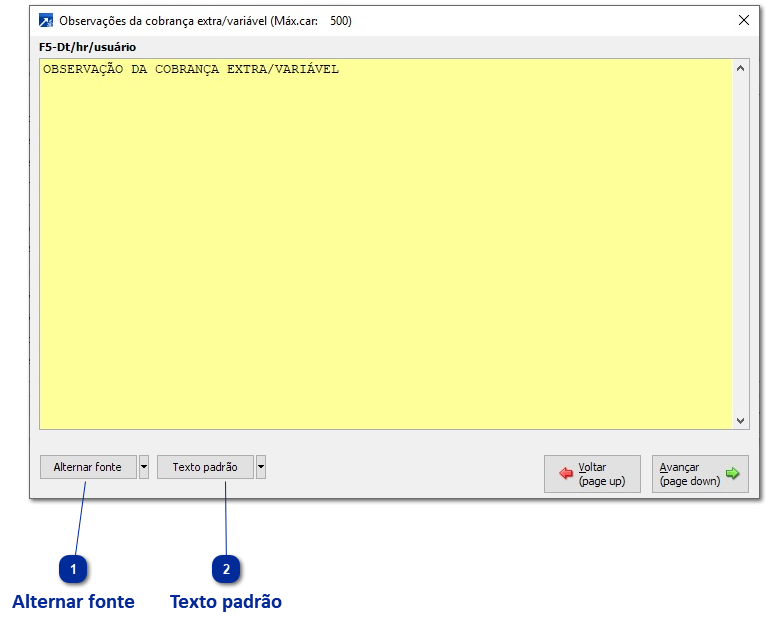Click the Texto padrão button
Image resolution: width=769 pixels, height=630 pixels.
tap(205, 467)
